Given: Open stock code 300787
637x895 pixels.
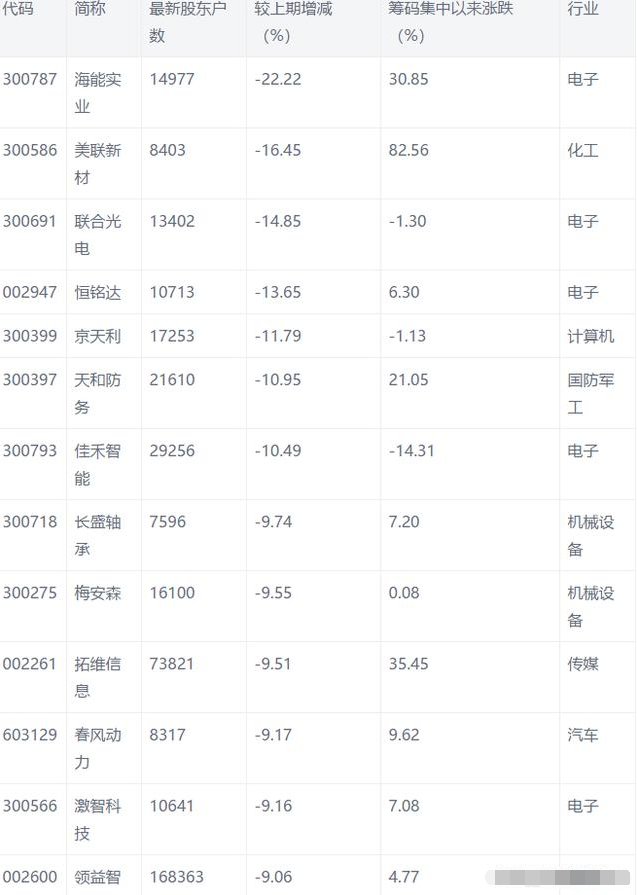Looking at the screenshot, I should [31, 79].
